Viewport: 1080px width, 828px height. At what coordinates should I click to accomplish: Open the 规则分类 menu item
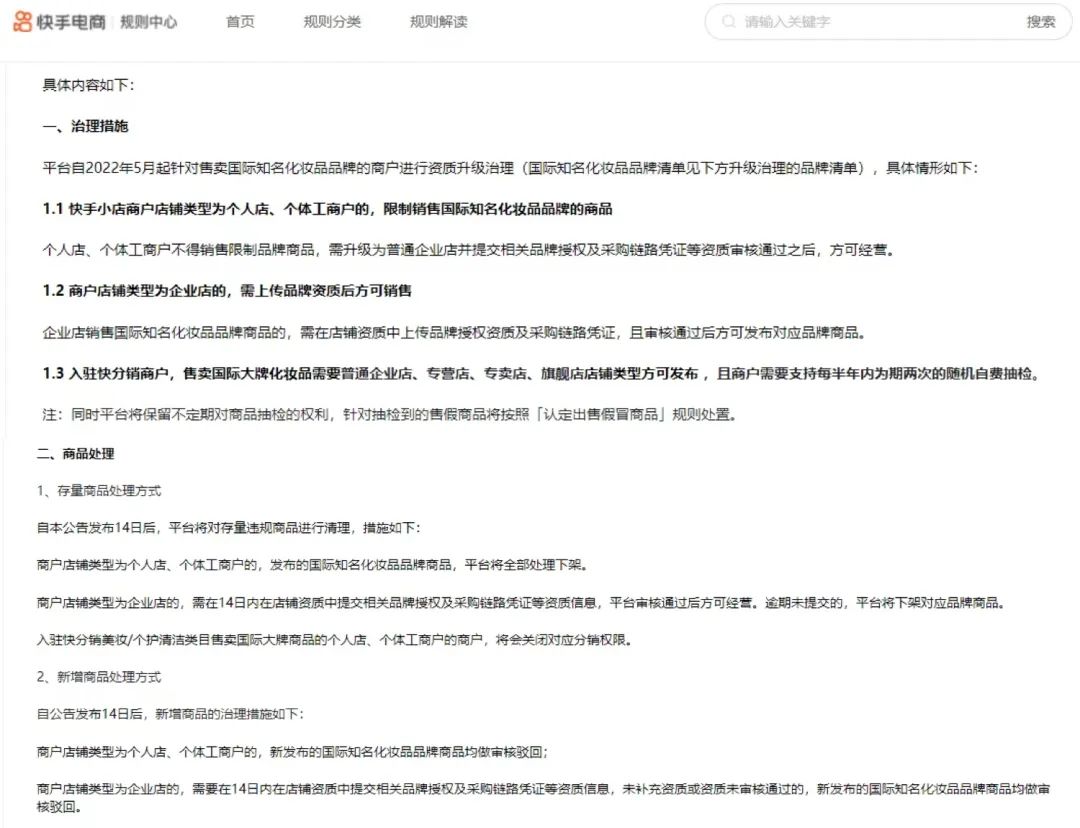pyautogui.click(x=332, y=22)
